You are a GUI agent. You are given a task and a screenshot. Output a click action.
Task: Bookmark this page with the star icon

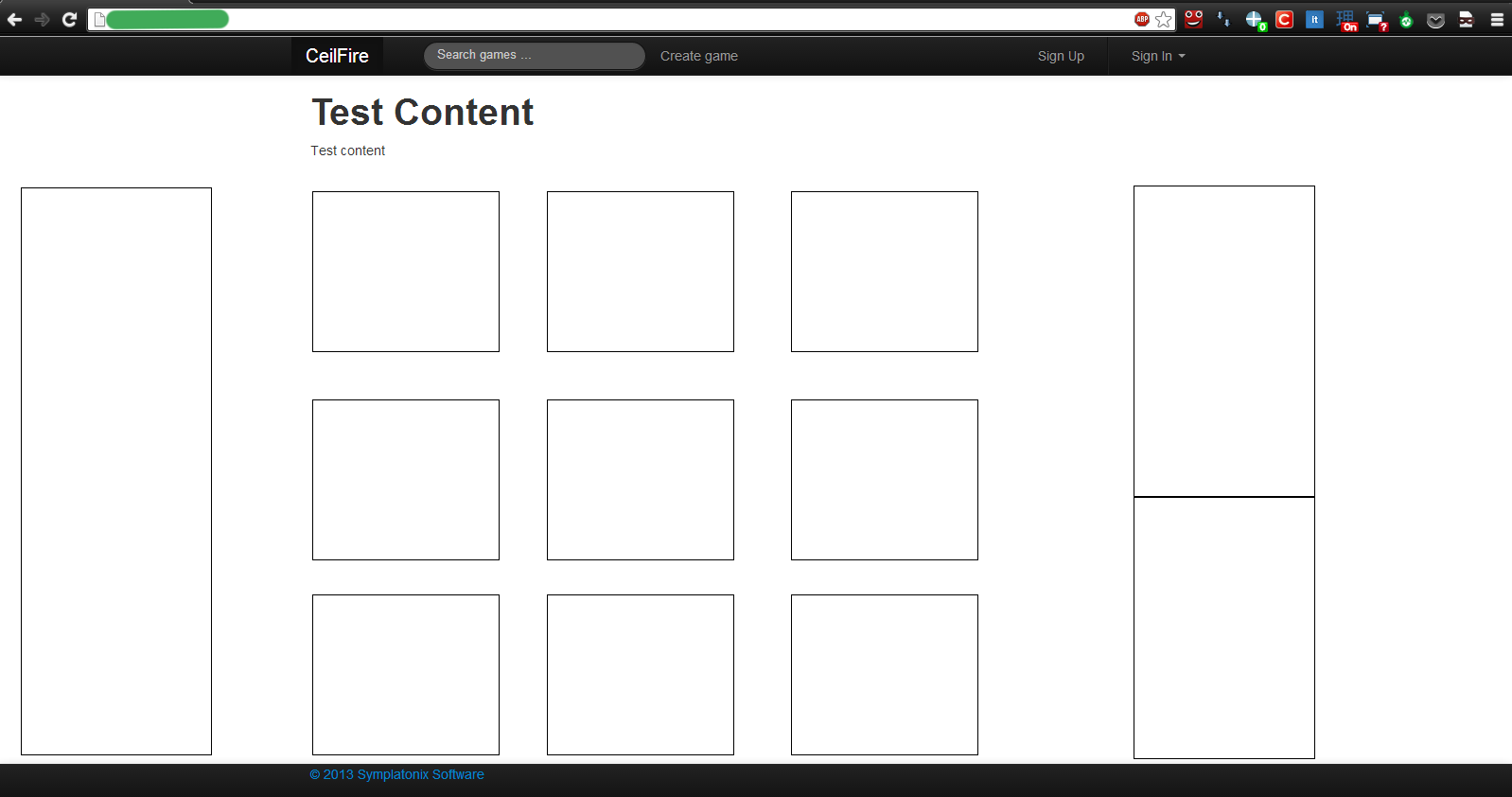1164,19
